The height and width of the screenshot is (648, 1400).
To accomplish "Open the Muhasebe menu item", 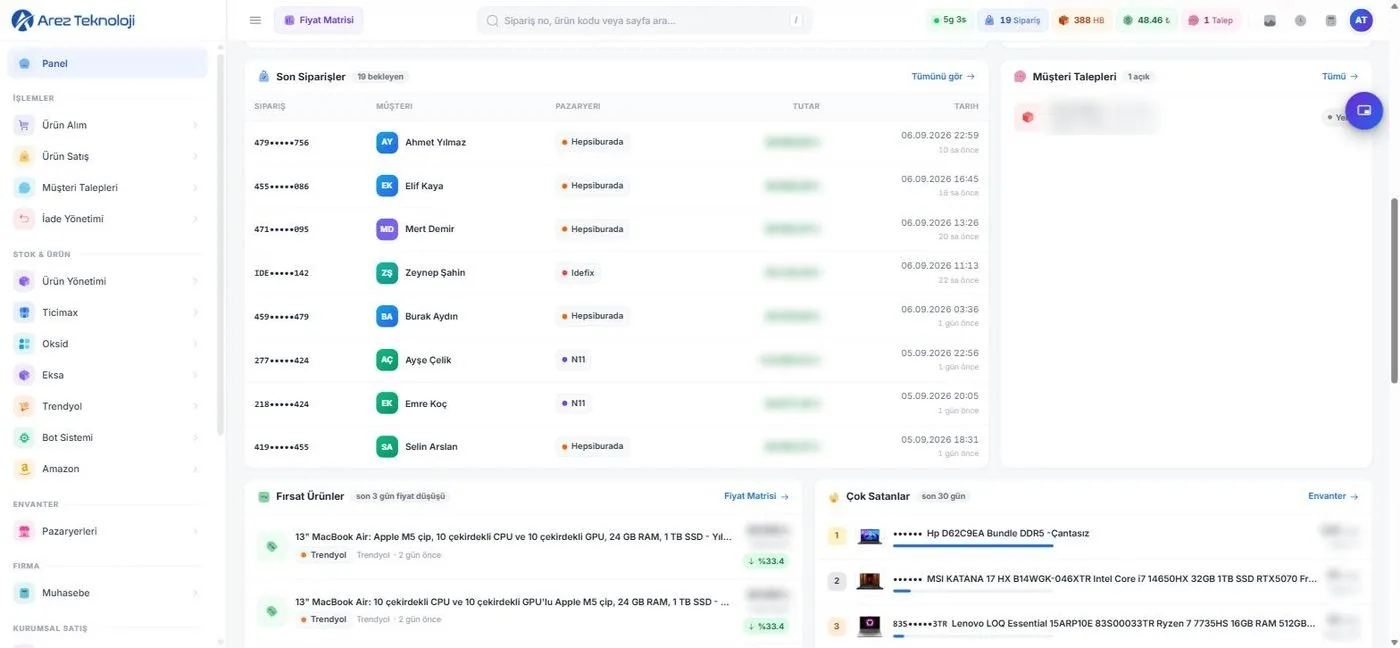I will 107,593.
